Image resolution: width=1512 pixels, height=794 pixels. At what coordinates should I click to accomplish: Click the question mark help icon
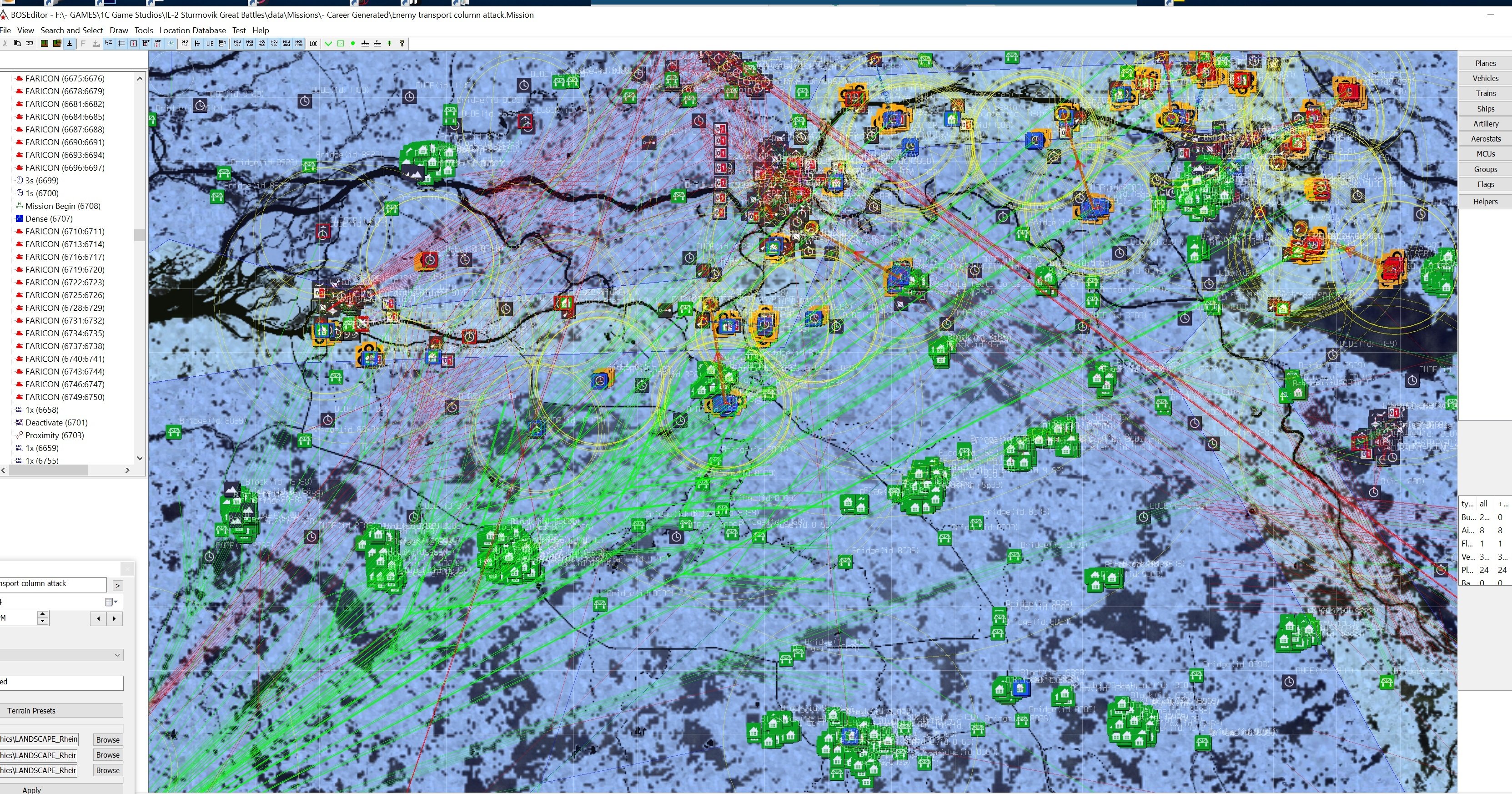pyautogui.click(x=402, y=44)
